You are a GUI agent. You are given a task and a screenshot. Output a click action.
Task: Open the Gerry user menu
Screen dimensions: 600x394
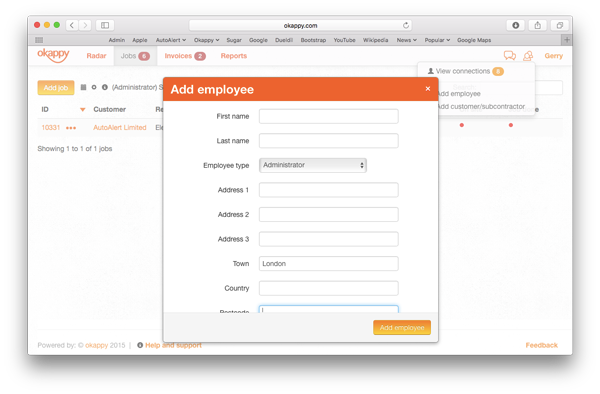[553, 56]
